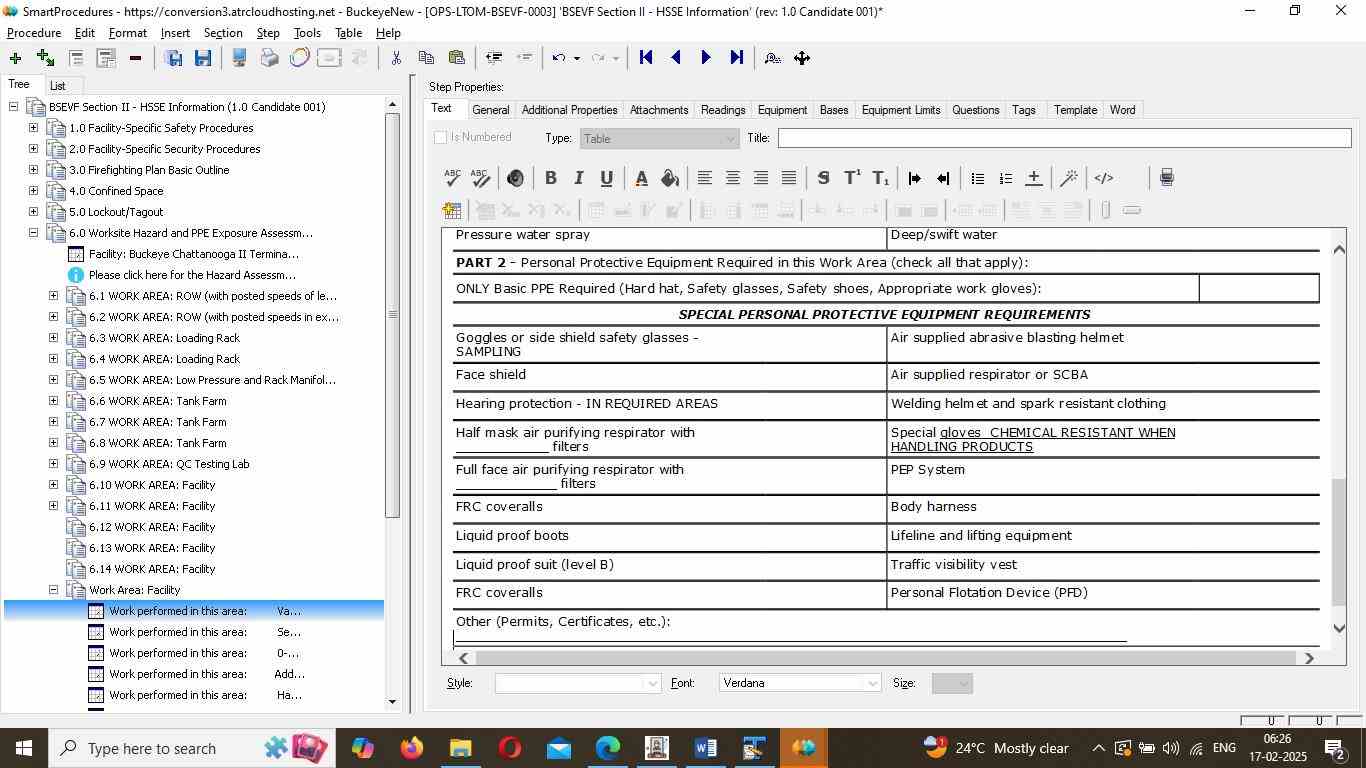Switch to the Additional Properties tab
Screen dimensions: 1366x768
(569, 110)
